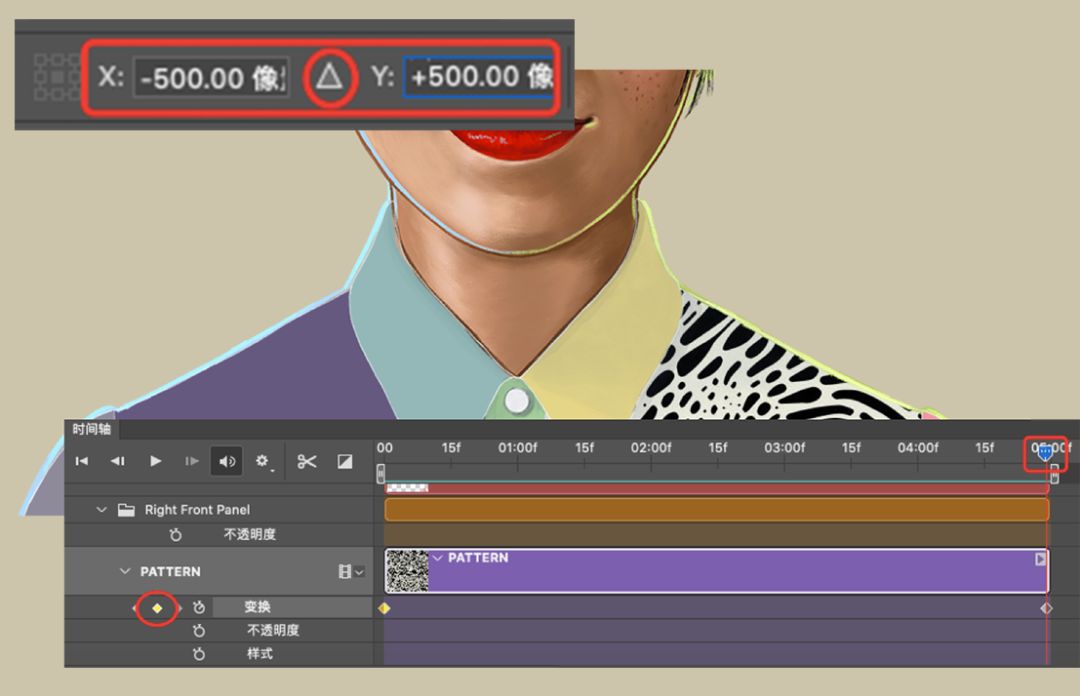Screen dimensions: 1080x696
Task: Click the 03:00f mark on the ruler
Action: pyautogui.click(x=785, y=448)
